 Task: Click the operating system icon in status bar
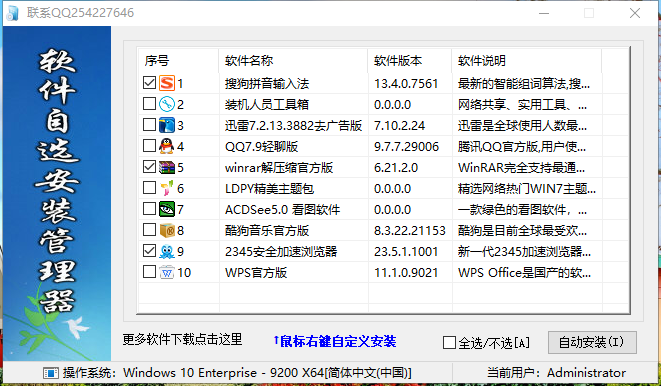pyautogui.click(x=51, y=373)
